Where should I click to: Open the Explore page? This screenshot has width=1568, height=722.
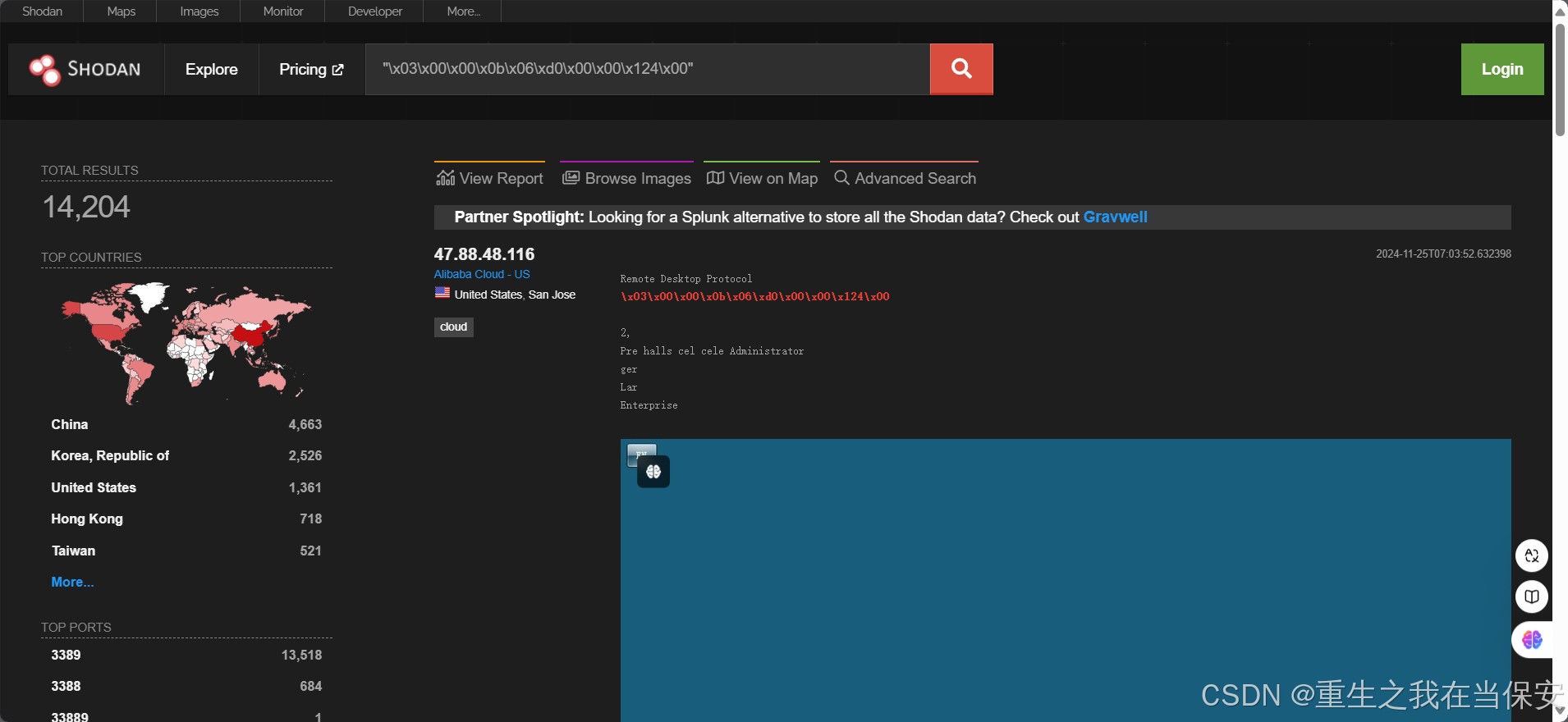coord(212,70)
